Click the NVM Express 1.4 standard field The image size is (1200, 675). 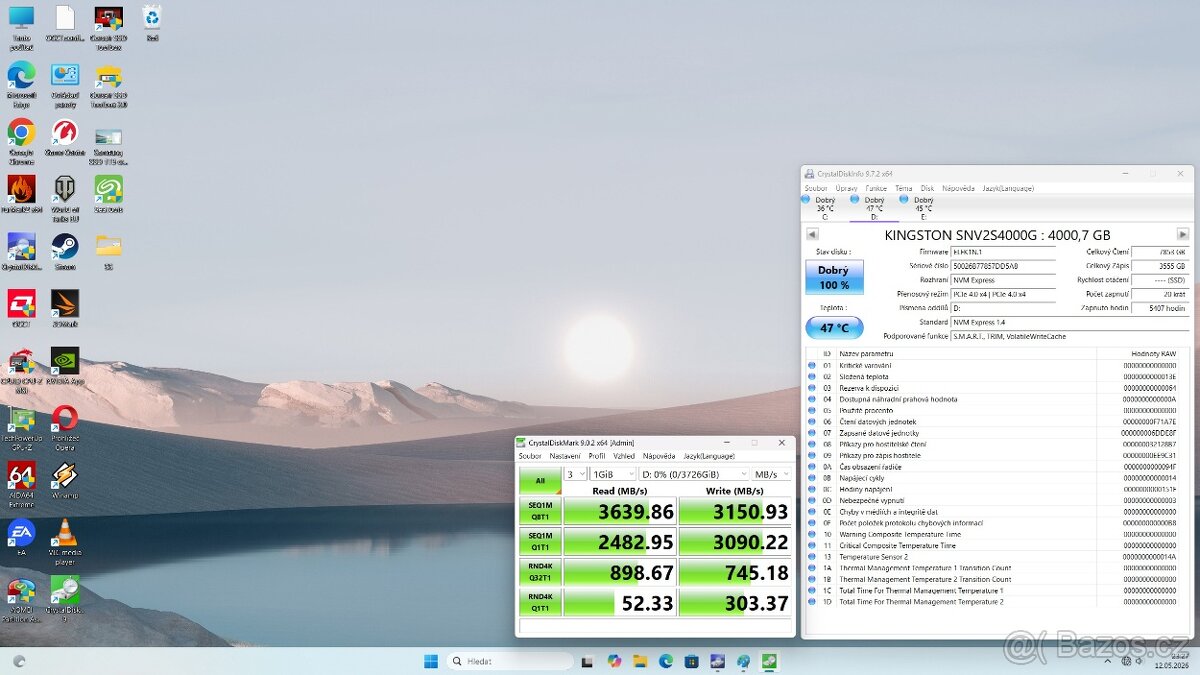(x=1070, y=322)
